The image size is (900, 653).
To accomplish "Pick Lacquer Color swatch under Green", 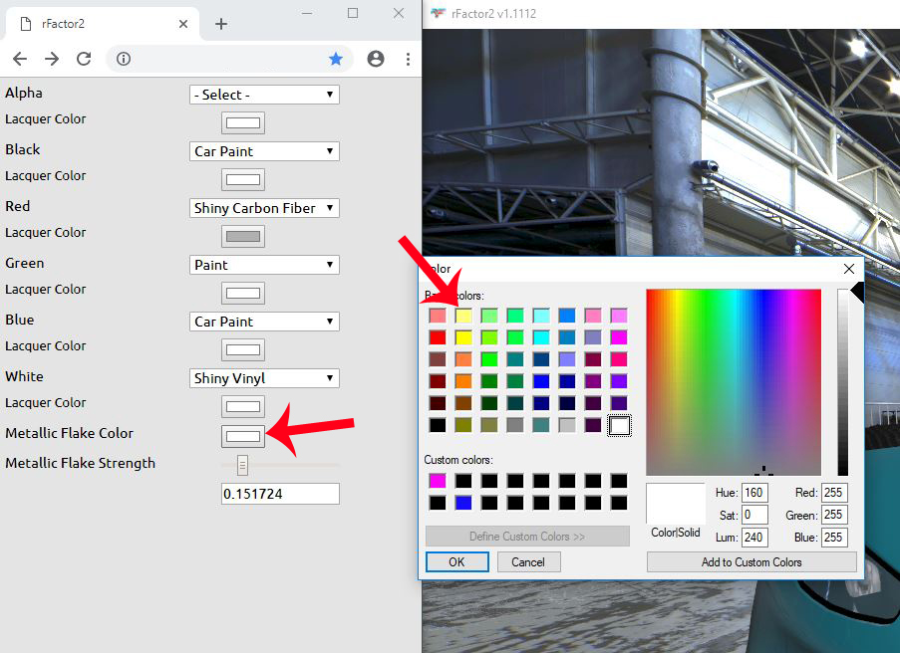I will (x=243, y=293).
